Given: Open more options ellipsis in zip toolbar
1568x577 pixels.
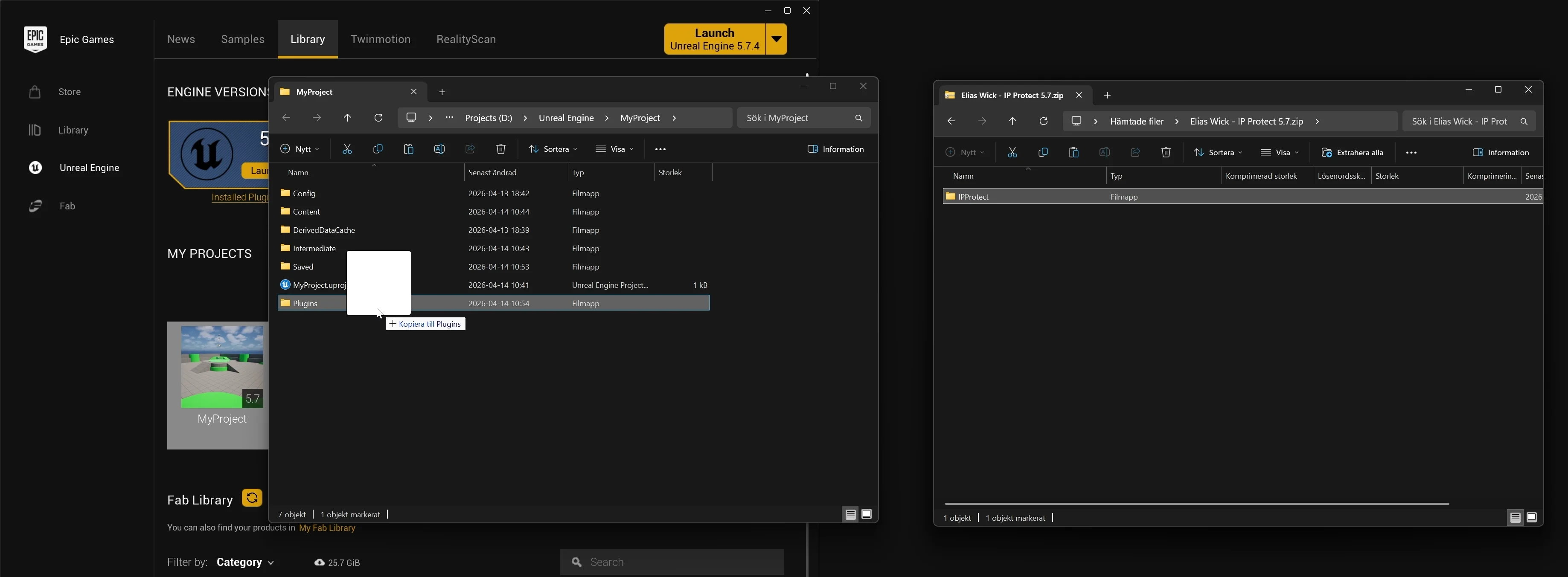Looking at the screenshot, I should click(1411, 153).
